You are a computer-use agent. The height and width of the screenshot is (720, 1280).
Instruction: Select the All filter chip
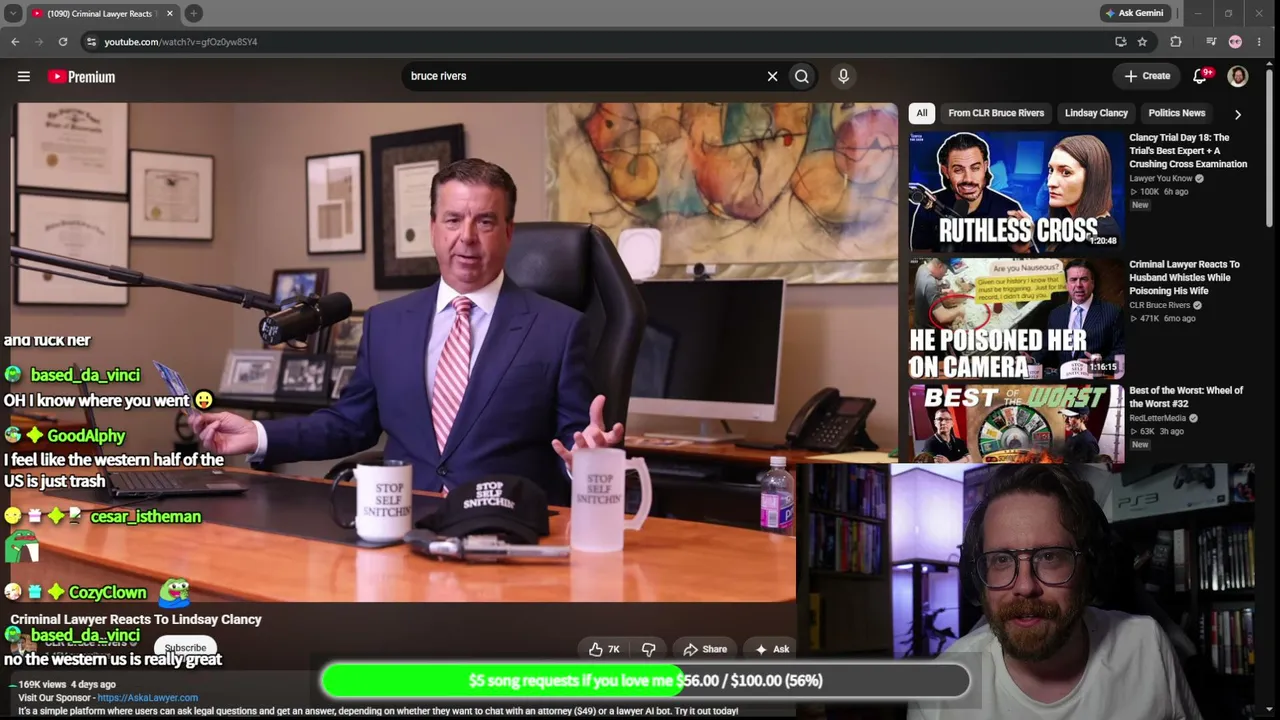(x=922, y=113)
